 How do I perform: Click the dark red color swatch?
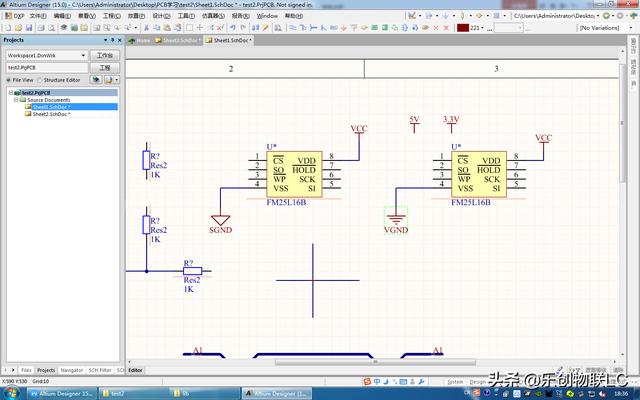pyautogui.click(x=463, y=28)
